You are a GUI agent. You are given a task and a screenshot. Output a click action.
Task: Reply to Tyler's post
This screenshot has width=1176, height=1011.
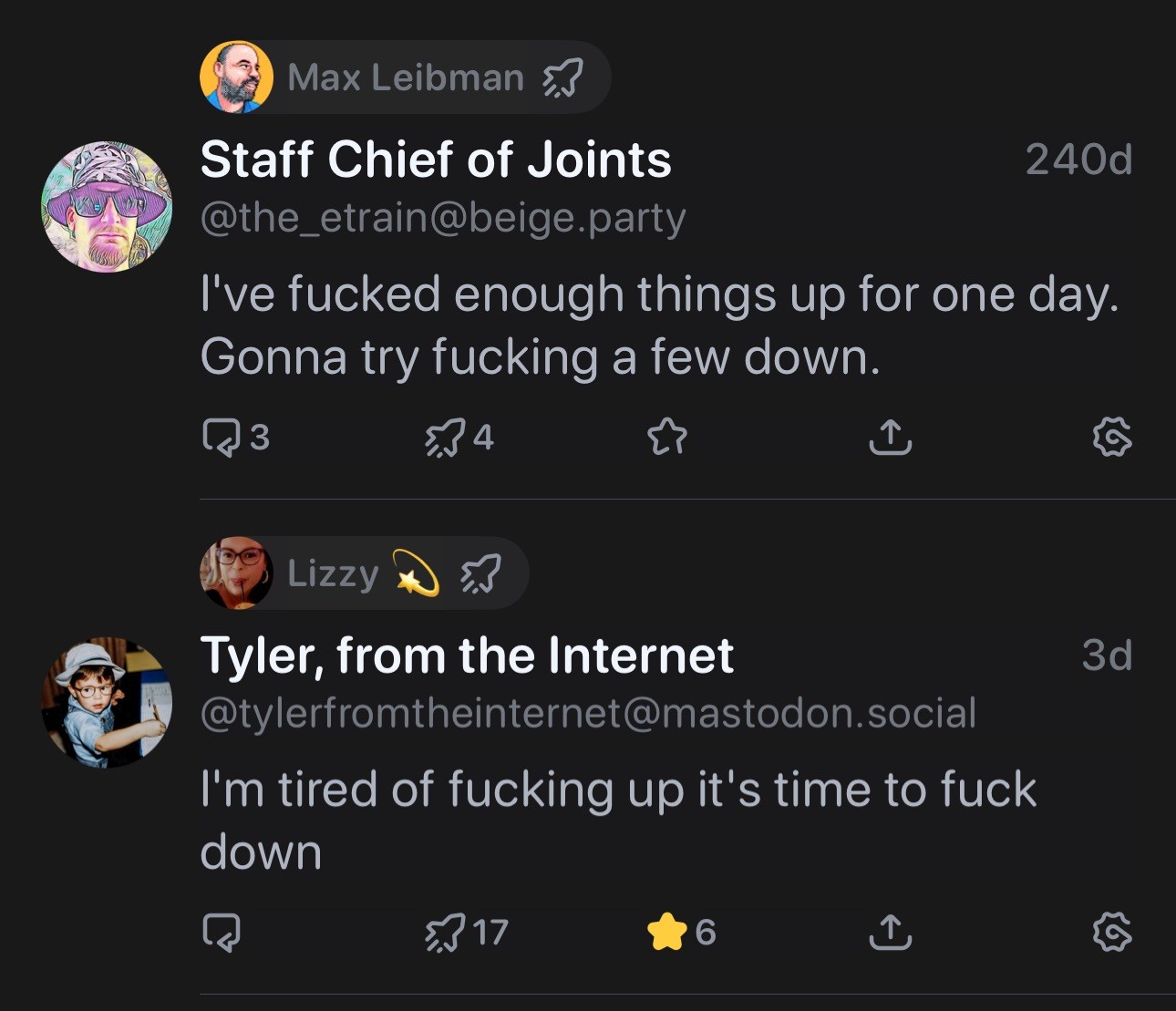tap(222, 932)
